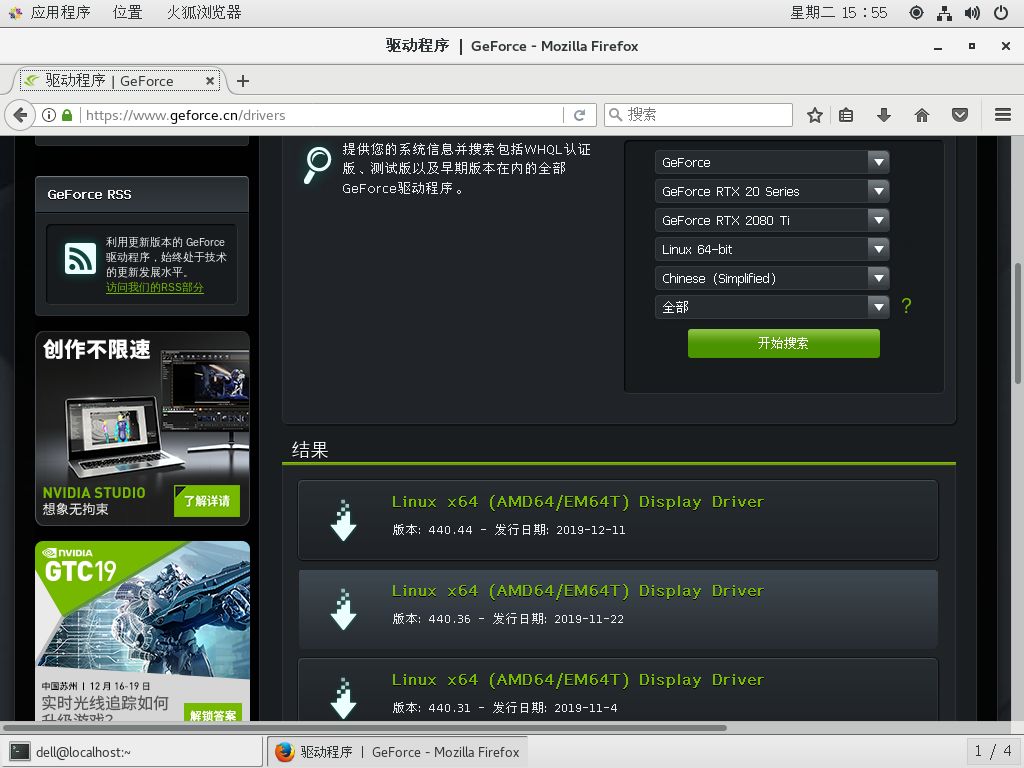This screenshot has height=768, width=1024.
Task: Click the URL address bar
Action: pos(320,116)
